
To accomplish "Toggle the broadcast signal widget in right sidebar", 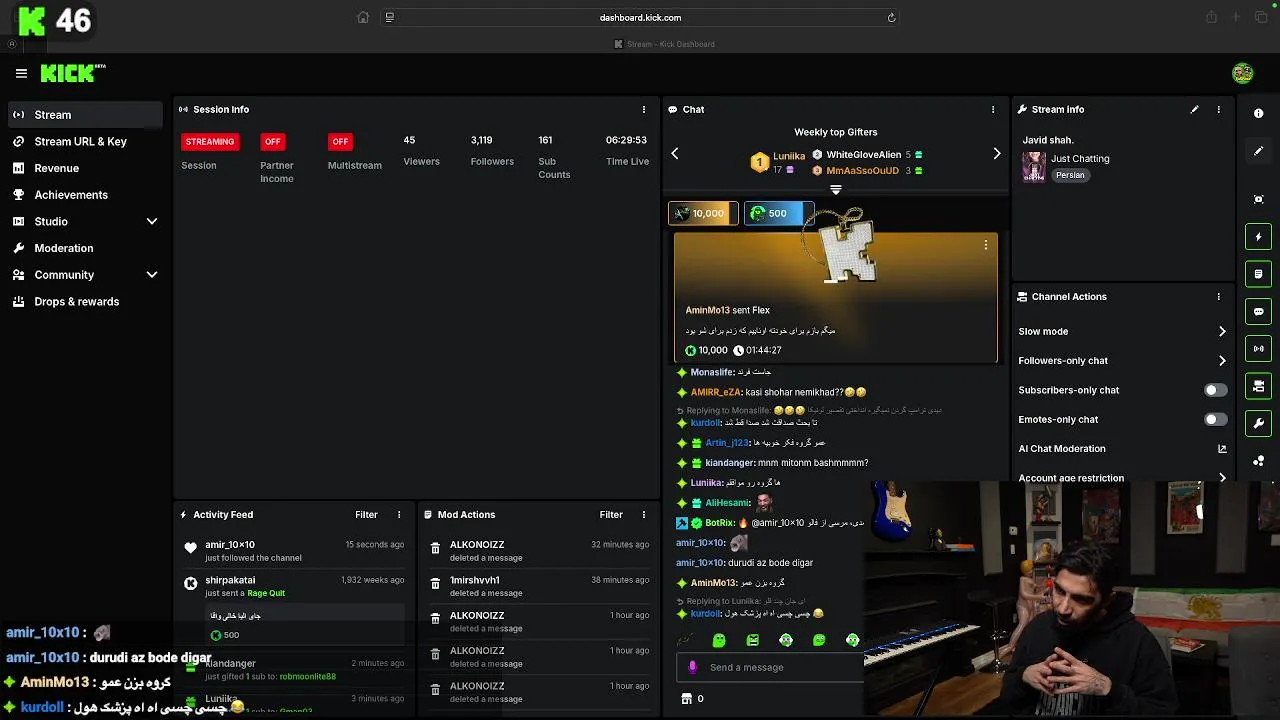I will pyautogui.click(x=1259, y=348).
